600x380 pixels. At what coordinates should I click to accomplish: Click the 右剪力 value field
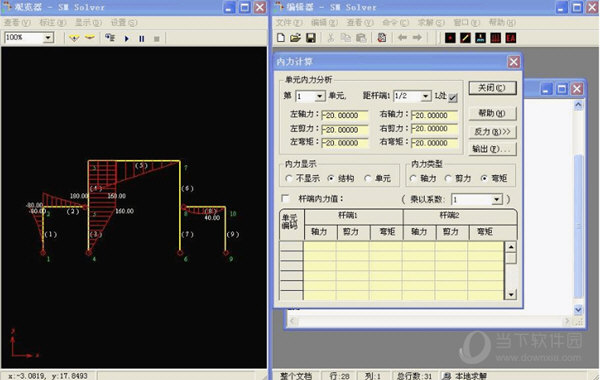point(435,129)
